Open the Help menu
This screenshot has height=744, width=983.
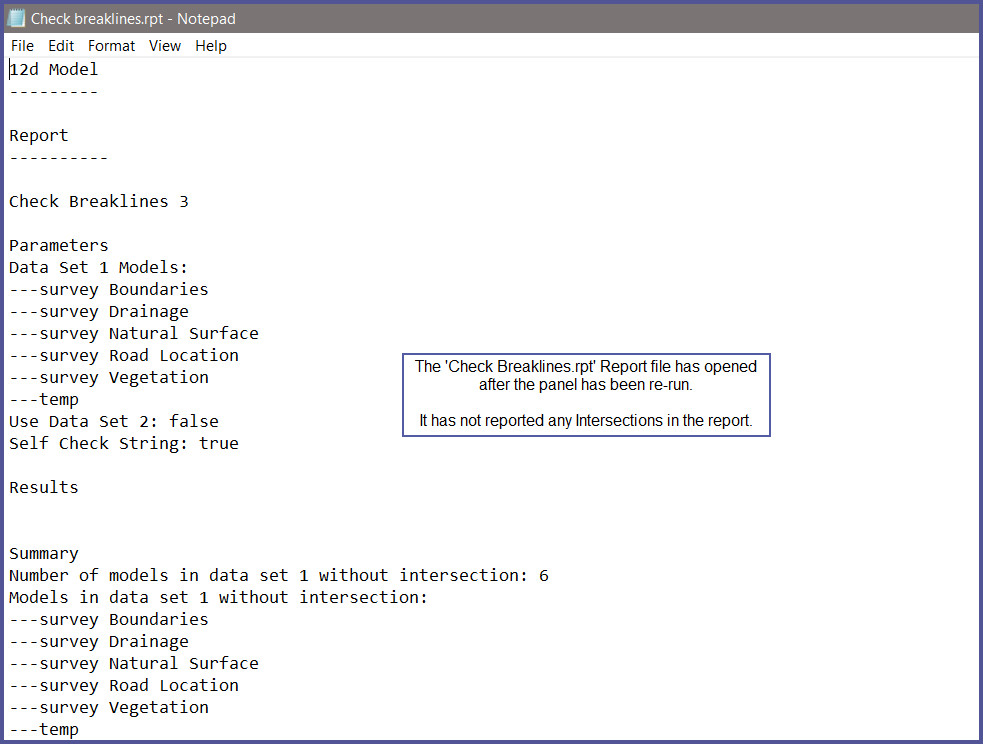pyautogui.click(x=211, y=46)
